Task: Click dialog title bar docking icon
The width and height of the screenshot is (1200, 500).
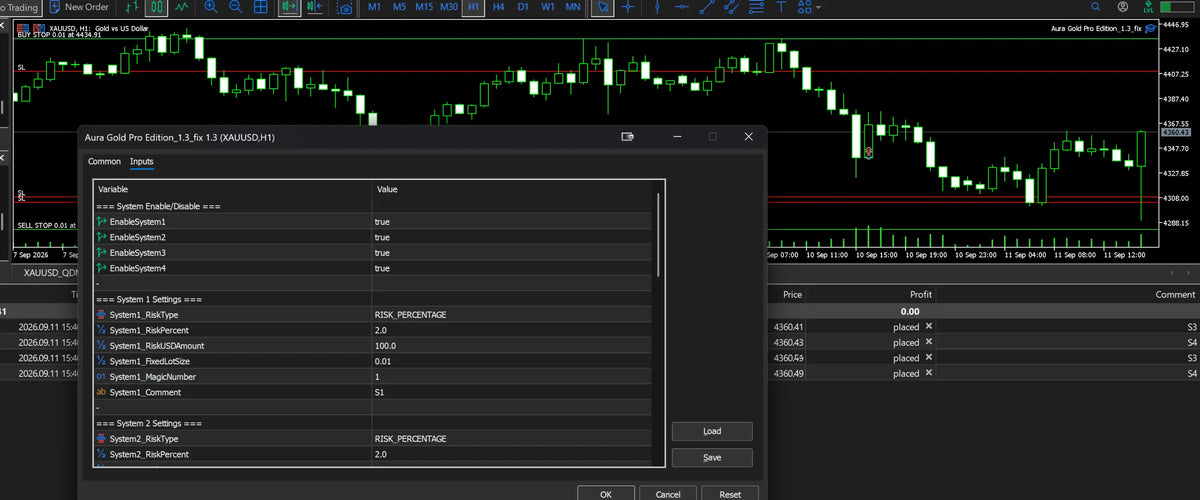Action: 627,137
